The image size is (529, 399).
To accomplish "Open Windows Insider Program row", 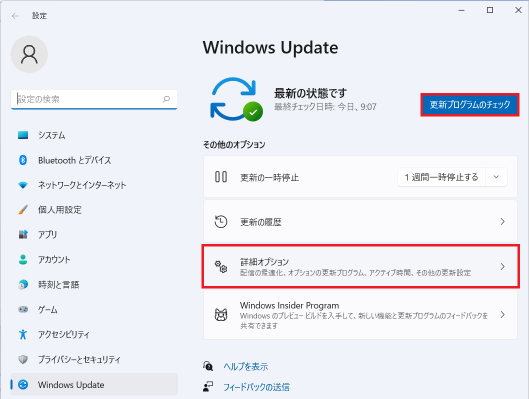I will pos(360,315).
